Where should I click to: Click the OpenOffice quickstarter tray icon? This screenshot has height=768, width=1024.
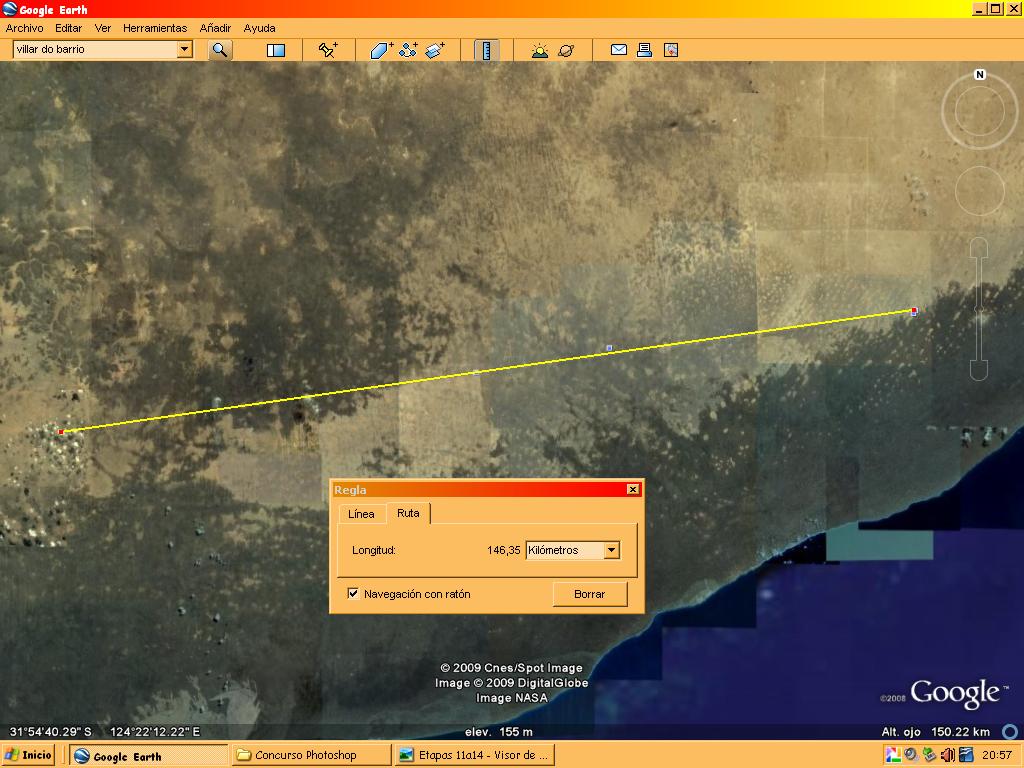[x=966, y=756]
